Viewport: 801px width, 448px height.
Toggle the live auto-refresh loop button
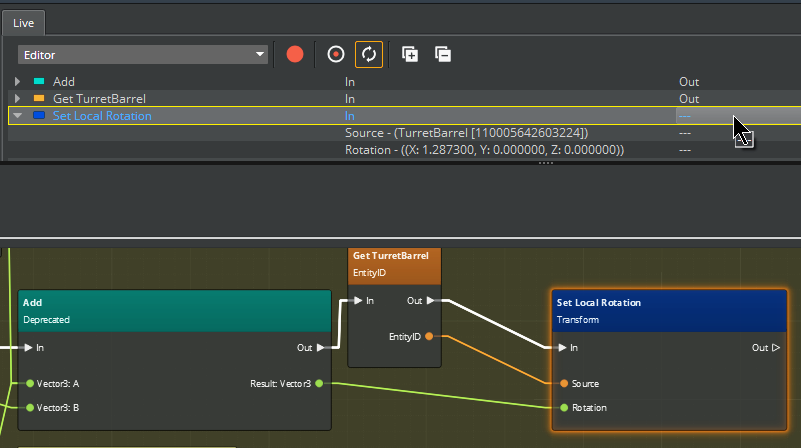[x=369, y=54]
